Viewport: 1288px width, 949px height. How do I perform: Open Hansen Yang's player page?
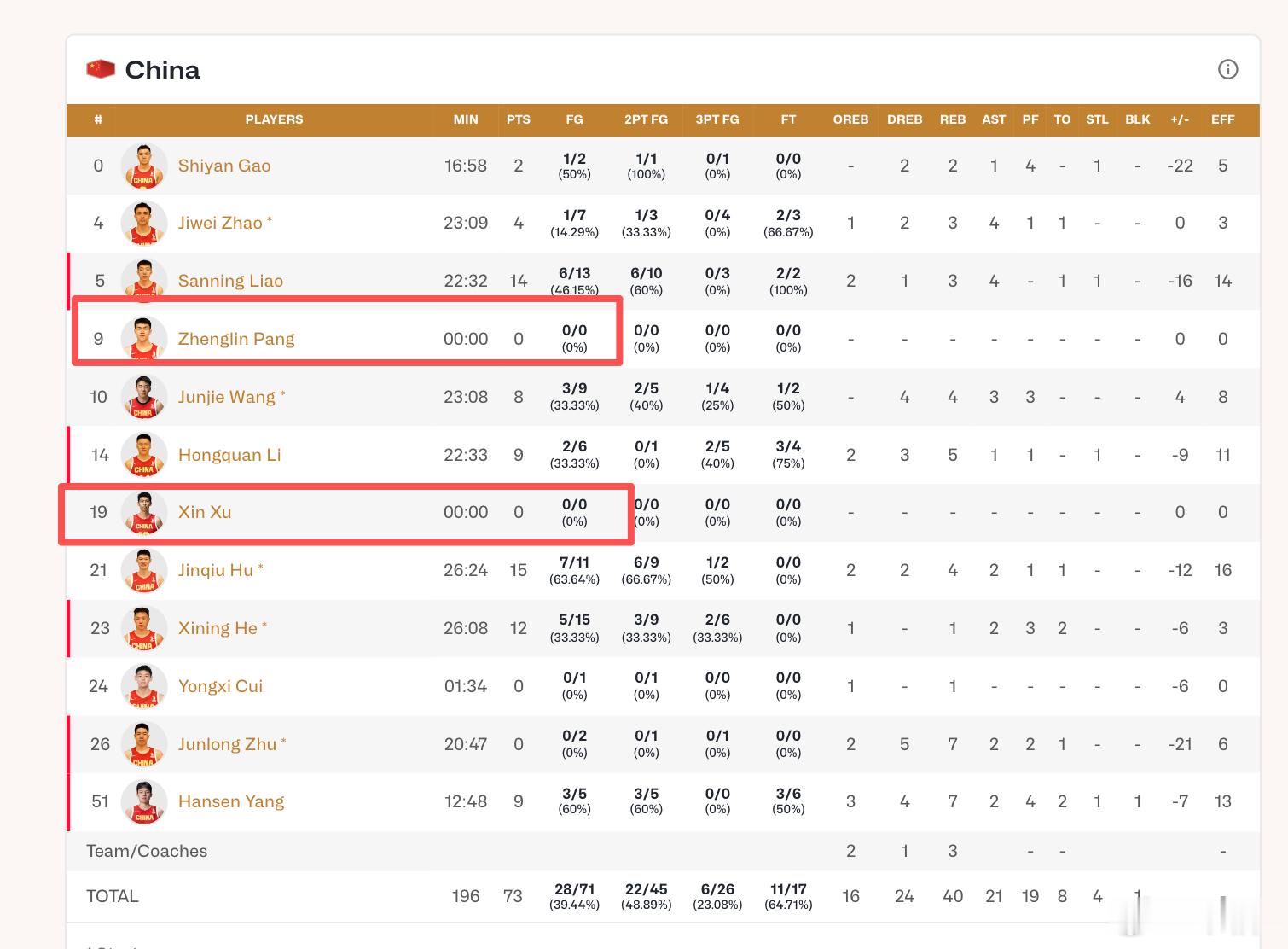pyautogui.click(x=231, y=801)
